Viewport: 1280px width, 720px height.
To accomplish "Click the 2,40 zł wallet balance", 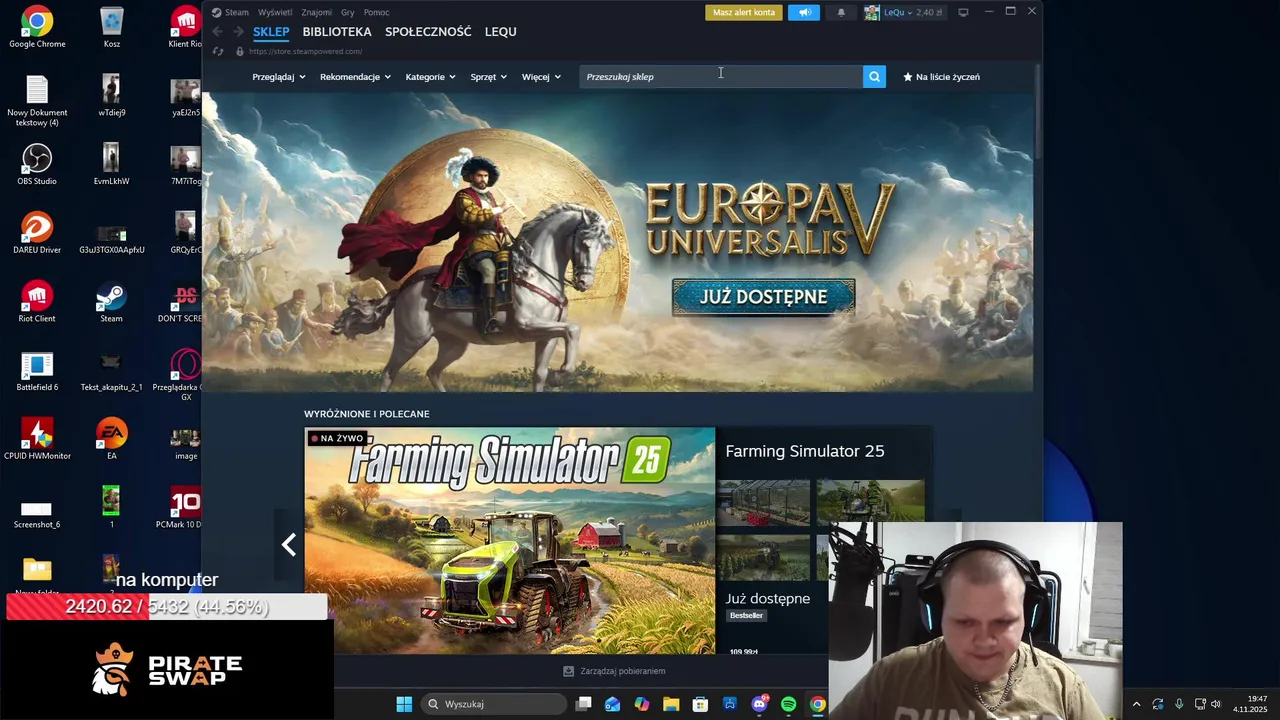I will [x=929, y=12].
